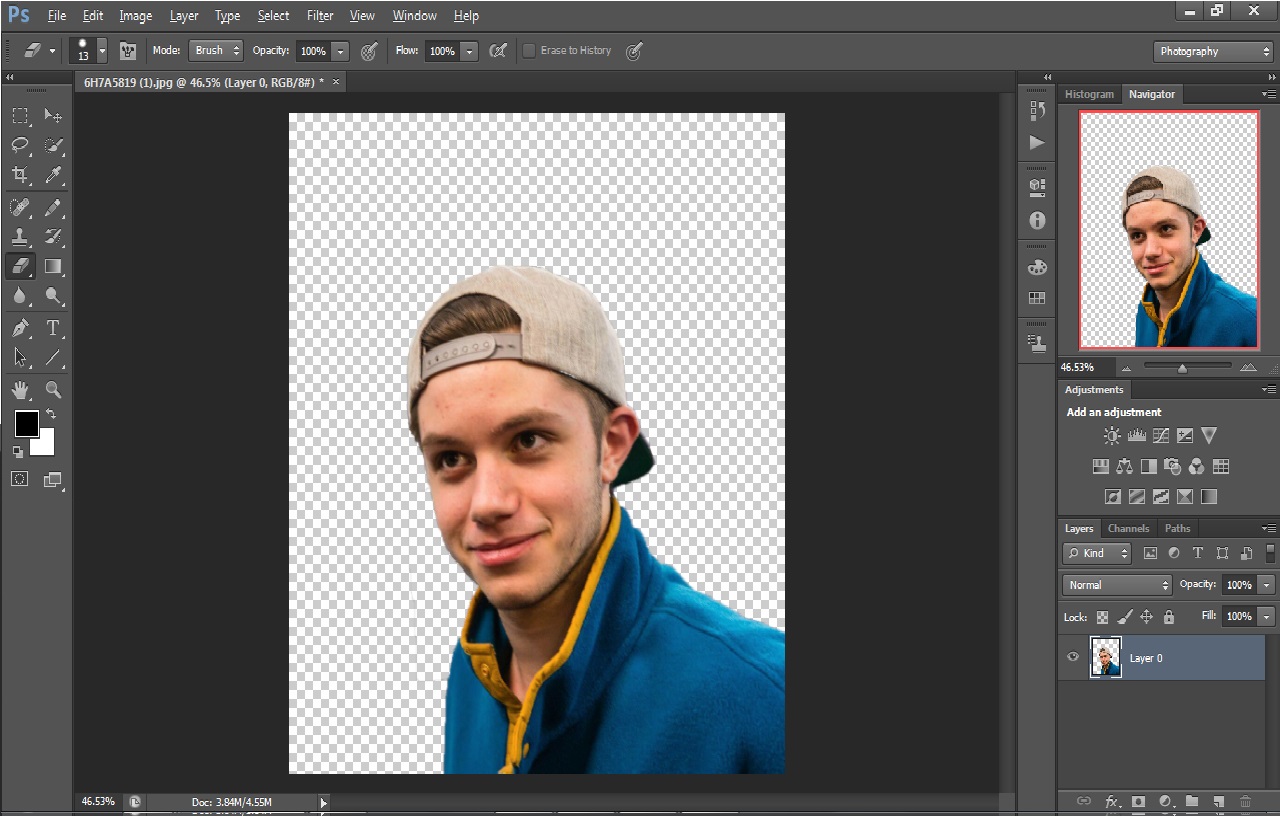Select the Line shape tool
Image resolution: width=1280 pixels, height=816 pixels.
[53, 357]
